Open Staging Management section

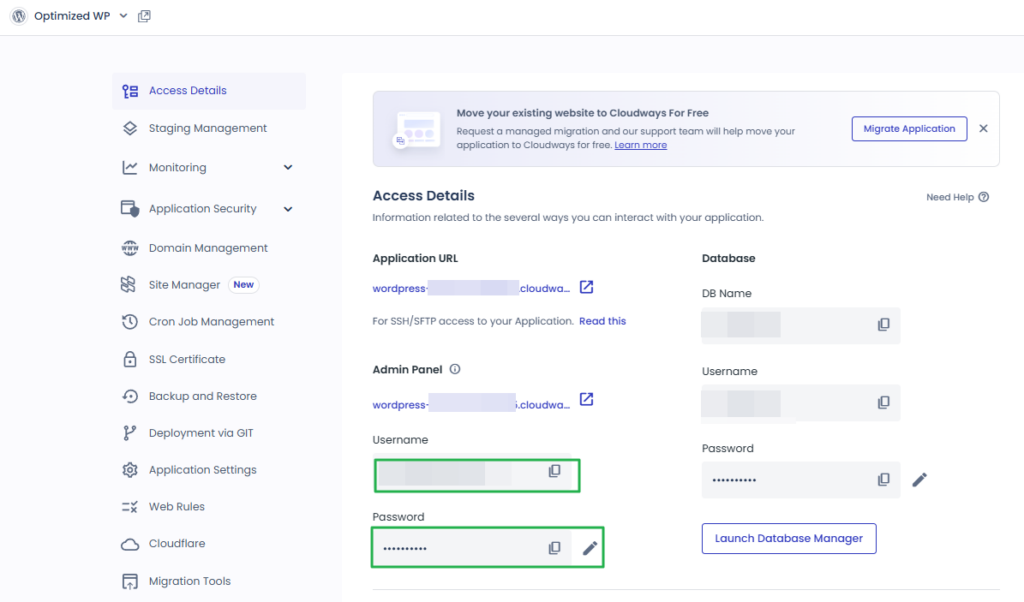click(209, 129)
